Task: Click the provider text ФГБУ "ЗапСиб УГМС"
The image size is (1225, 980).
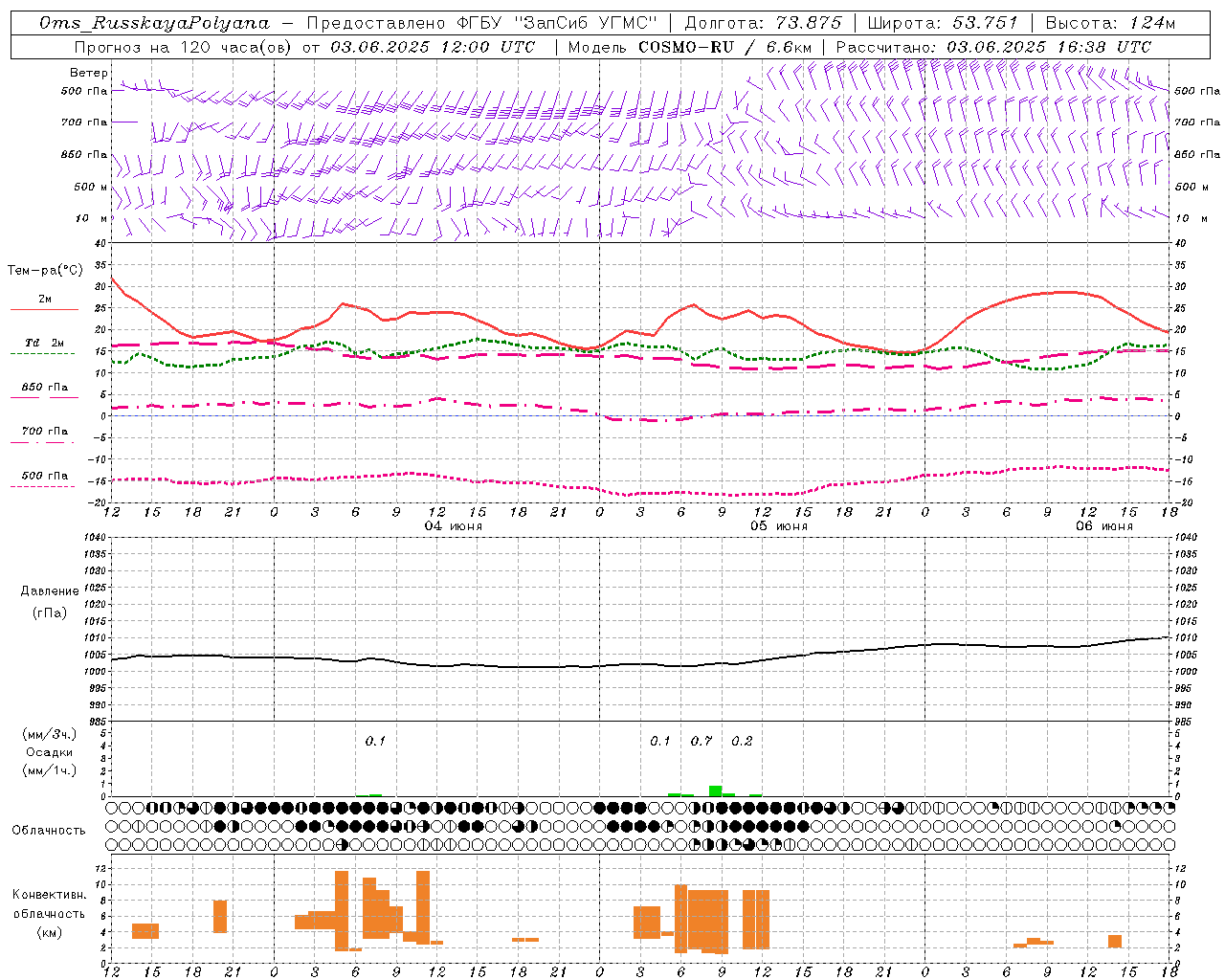Action: (557, 23)
